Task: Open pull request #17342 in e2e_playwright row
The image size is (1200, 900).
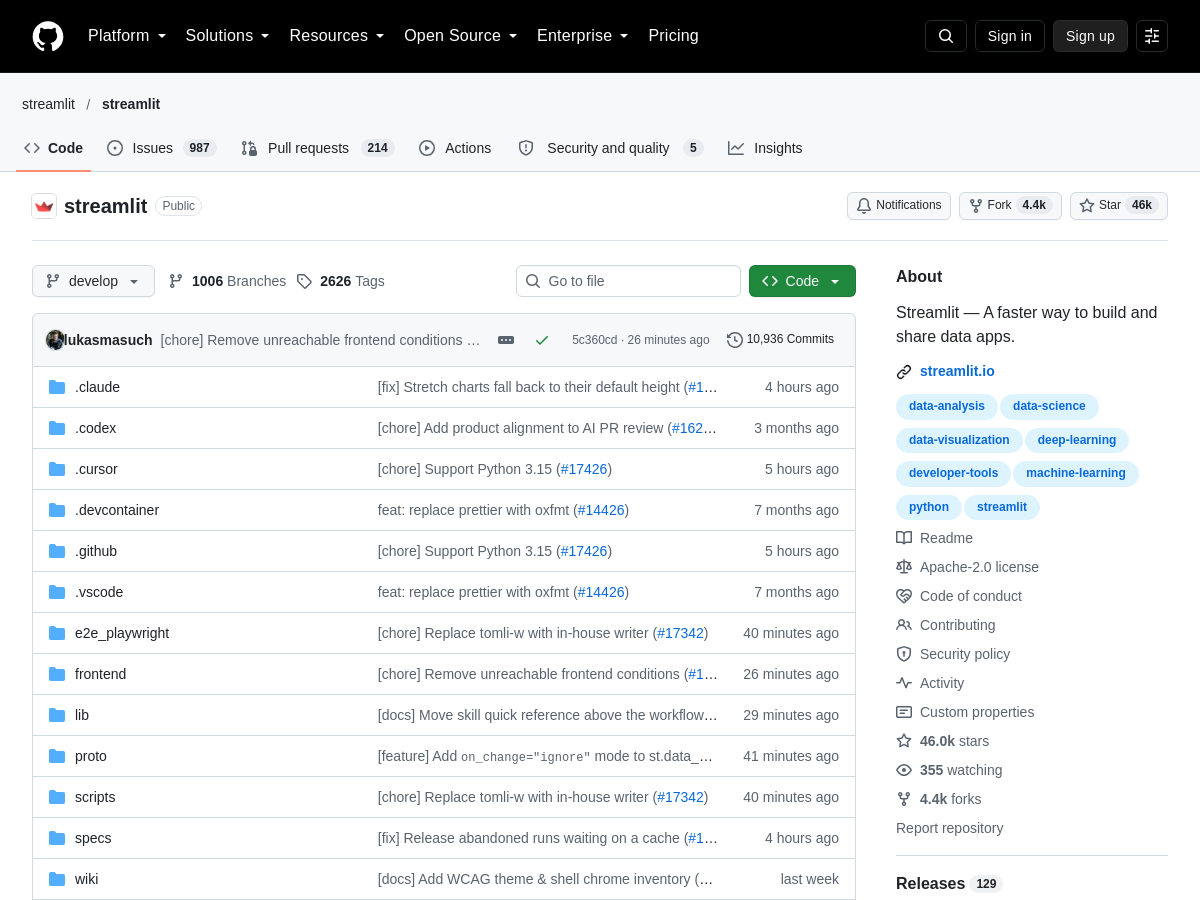Action: tap(681, 633)
